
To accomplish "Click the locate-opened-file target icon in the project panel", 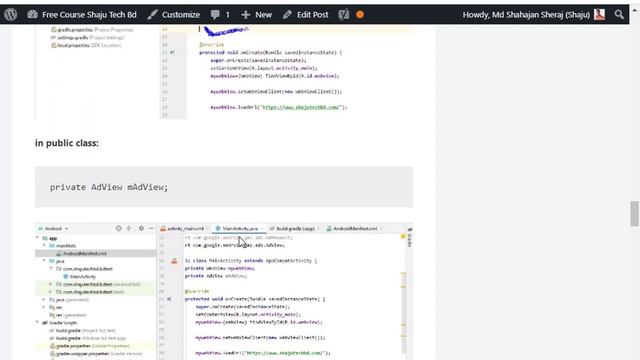I will click(x=118, y=228).
